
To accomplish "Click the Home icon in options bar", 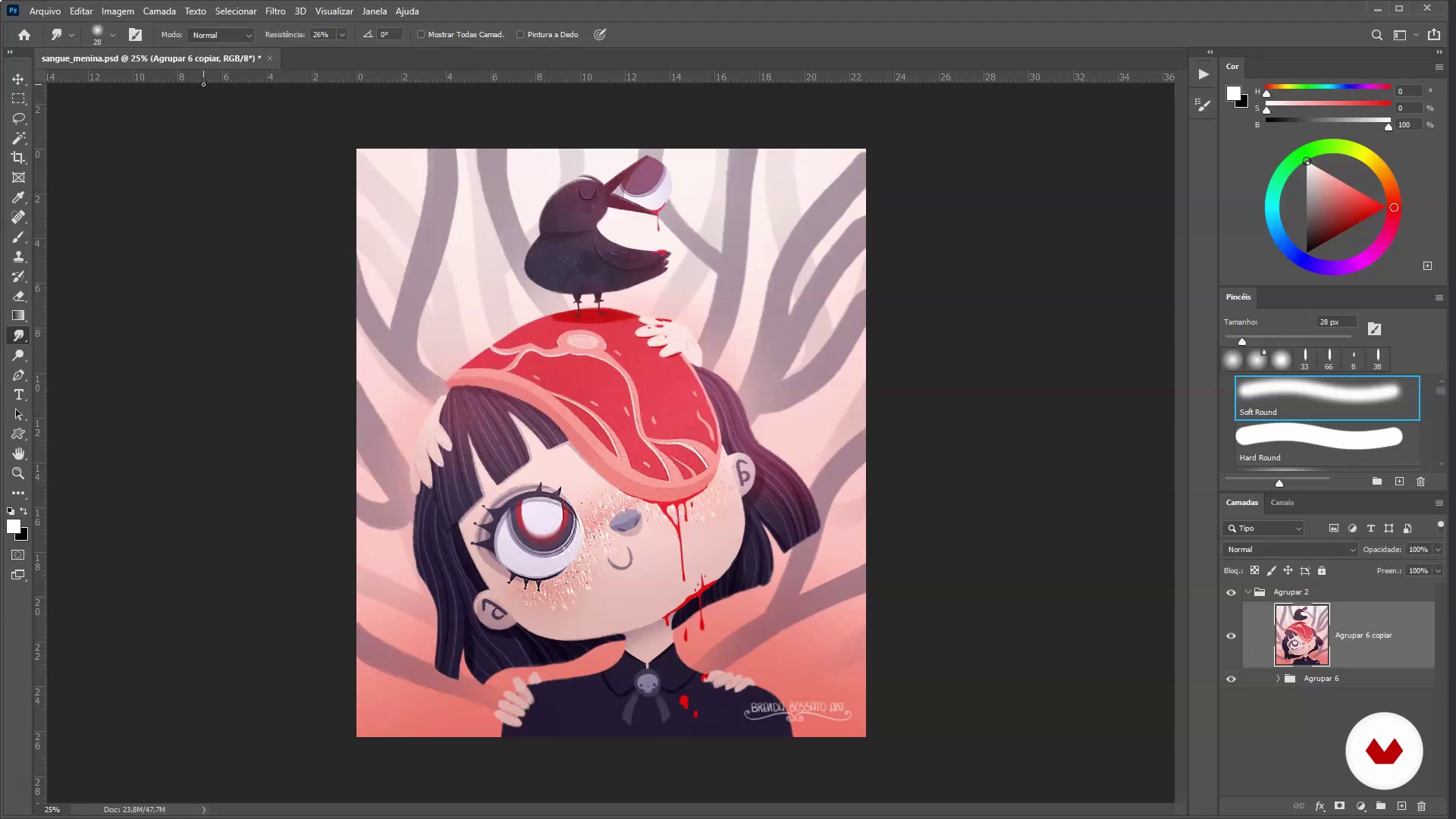I will pyautogui.click(x=24, y=35).
